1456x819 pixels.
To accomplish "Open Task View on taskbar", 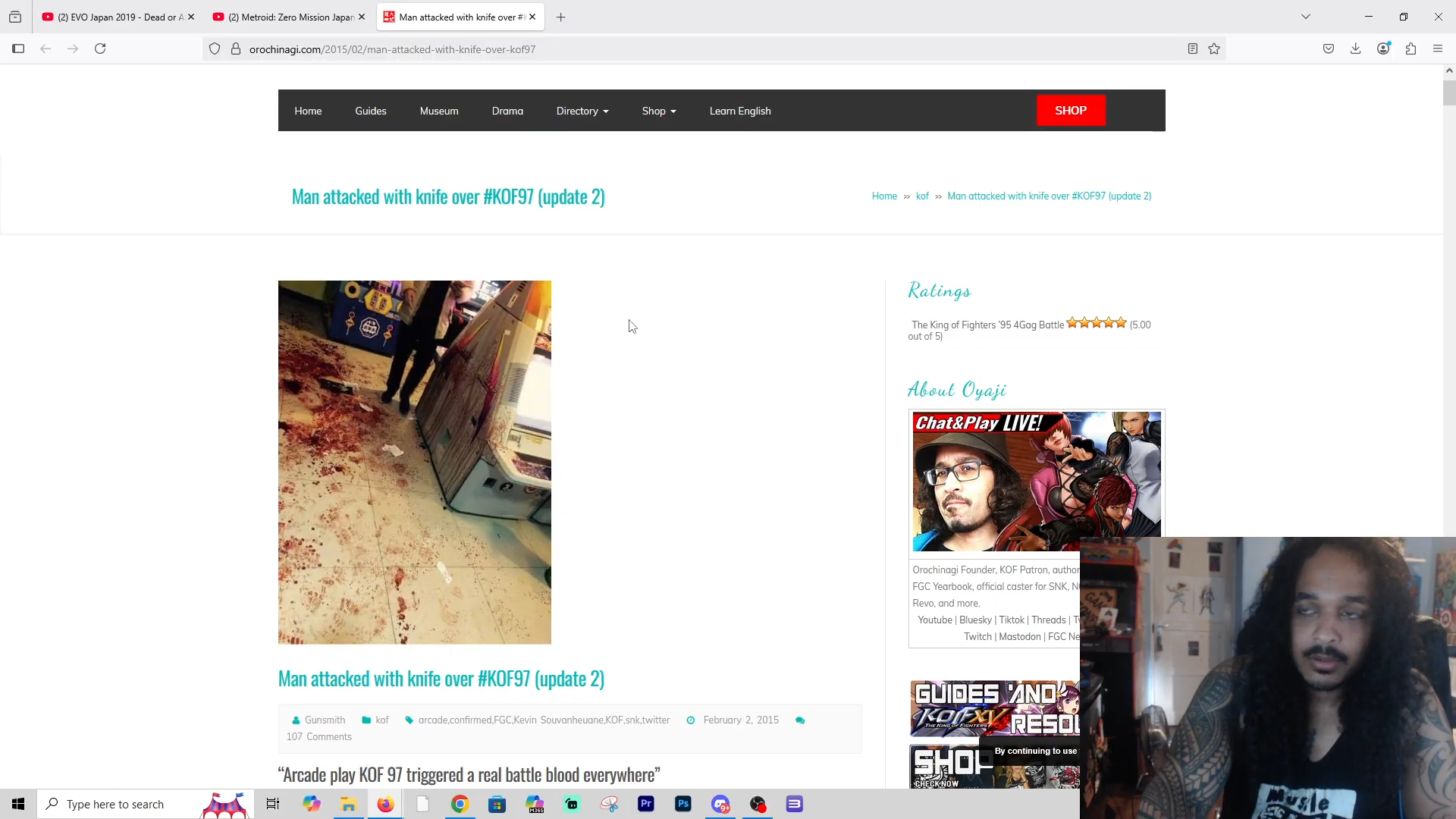I will [x=273, y=804].
